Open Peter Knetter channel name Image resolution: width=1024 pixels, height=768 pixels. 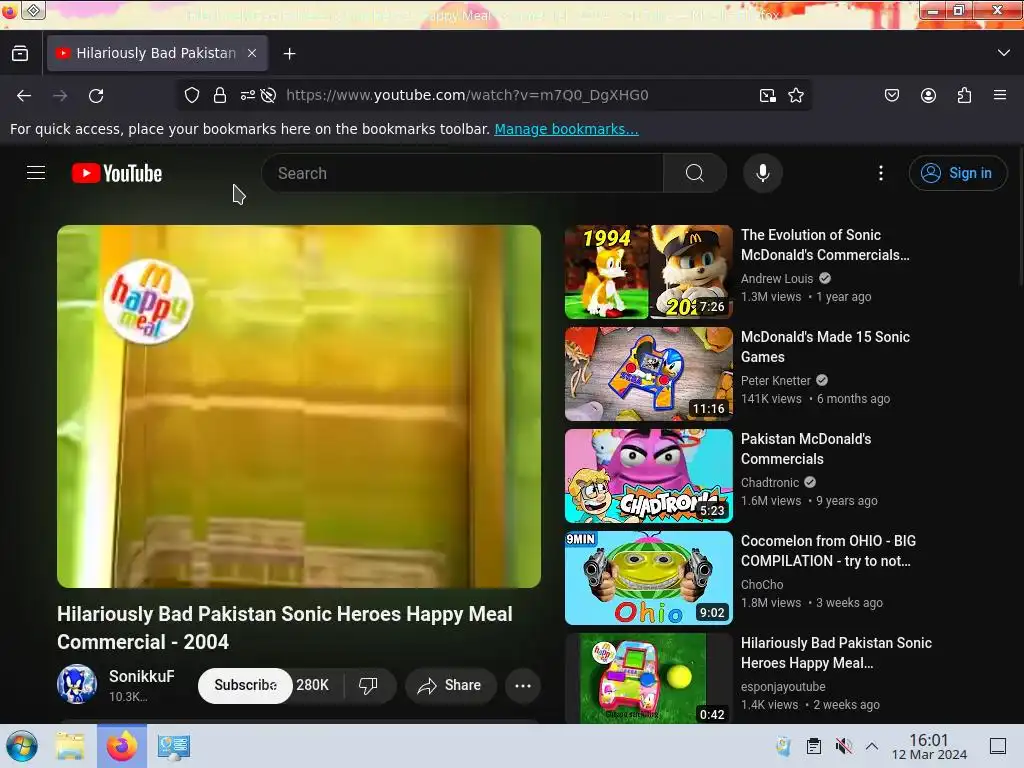pyautogui.click(x=776, y=381)
